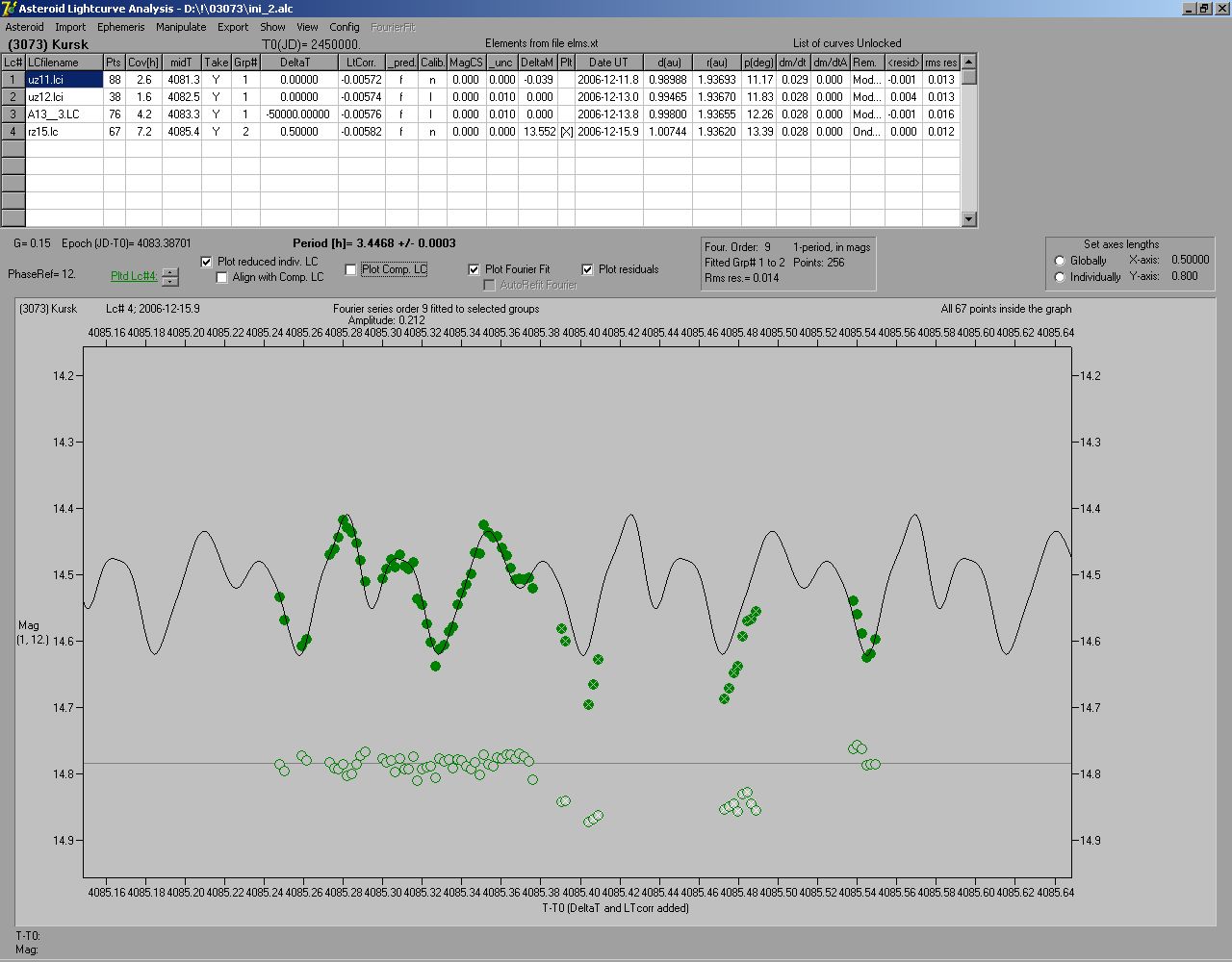The width and height of the screenshot is (1232, 962).
Task: Open the View menu
Action: click(308, 27)
